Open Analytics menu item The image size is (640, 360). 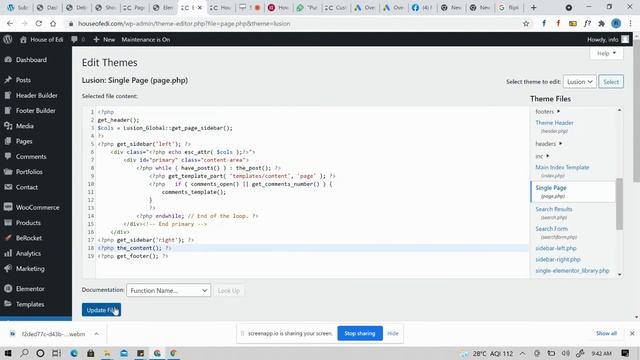pyautogui.click(x=28, y=253)
